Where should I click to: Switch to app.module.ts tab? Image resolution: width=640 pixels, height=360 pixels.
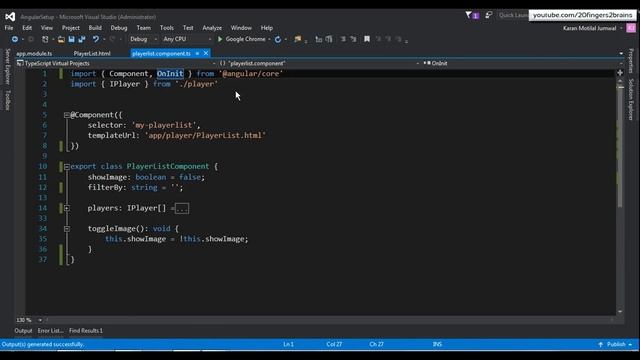click(34, 53)
